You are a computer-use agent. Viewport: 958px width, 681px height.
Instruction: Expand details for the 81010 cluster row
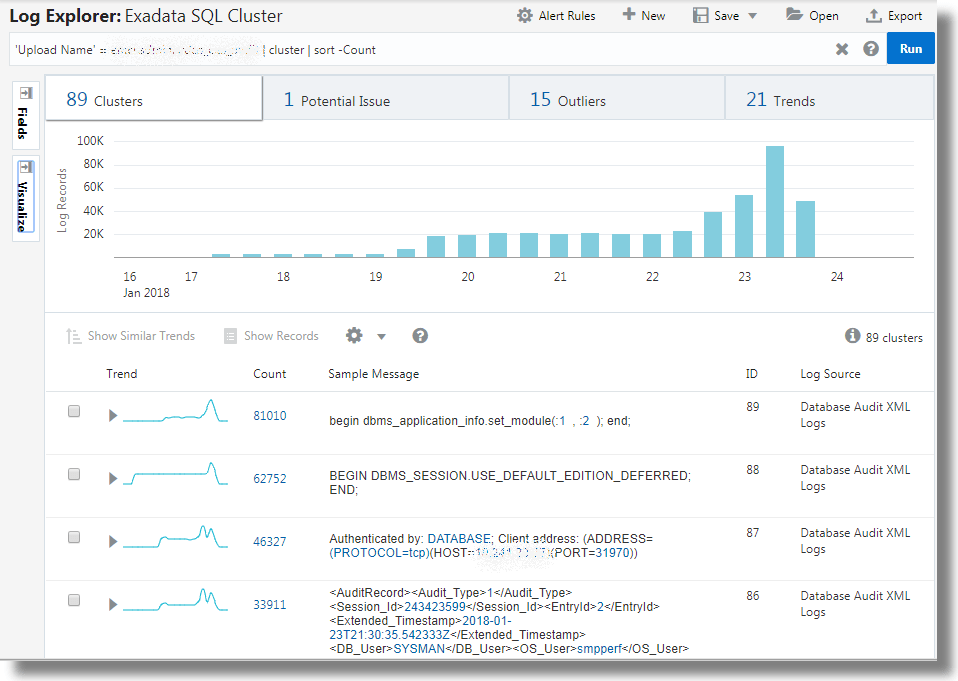point(112,414)
